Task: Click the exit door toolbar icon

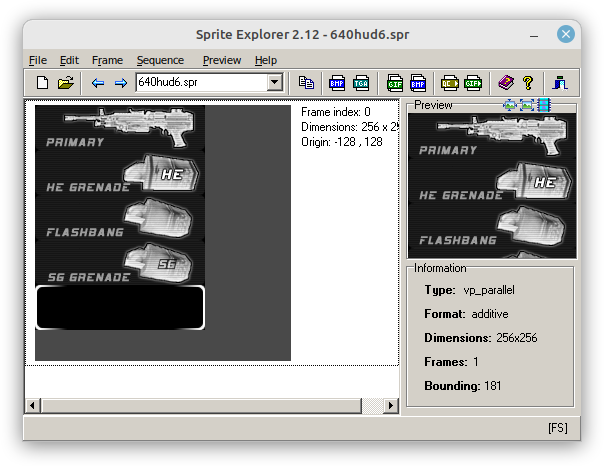Action: pyautogui.click(x=560, y=83)
